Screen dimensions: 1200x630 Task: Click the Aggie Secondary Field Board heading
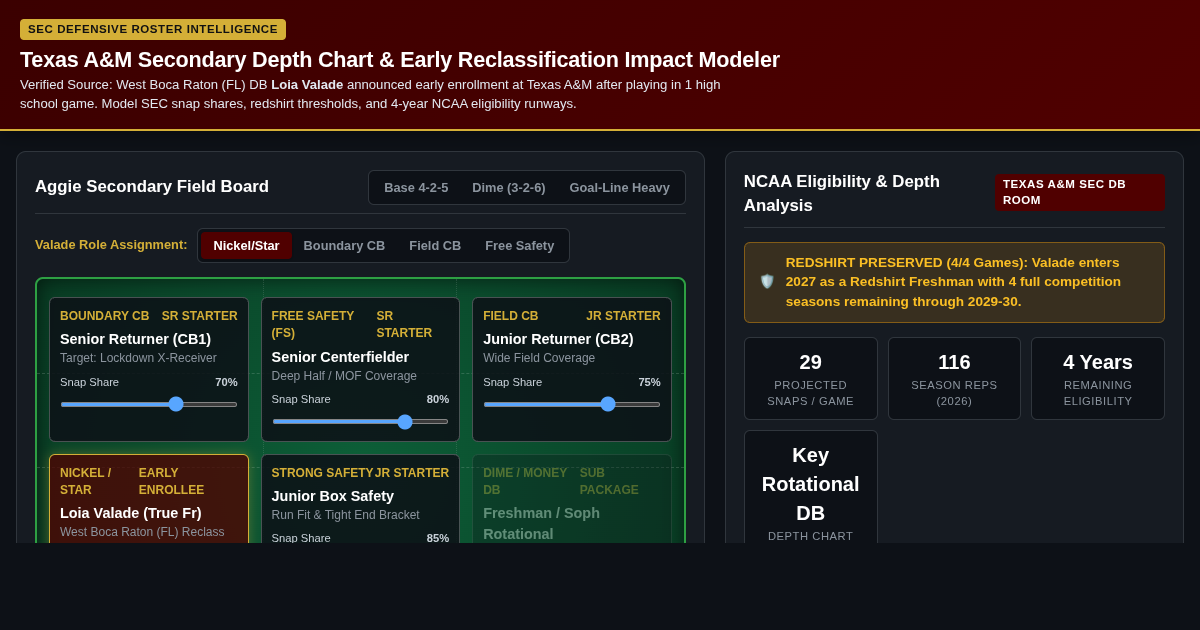152,187
